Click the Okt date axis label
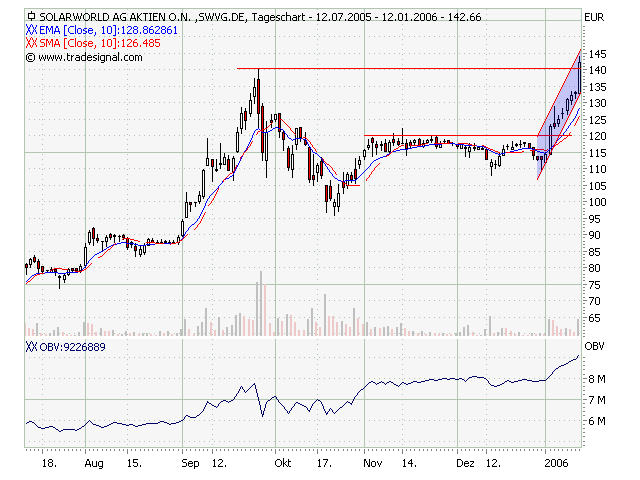640x480 pixels. [283, 463]
